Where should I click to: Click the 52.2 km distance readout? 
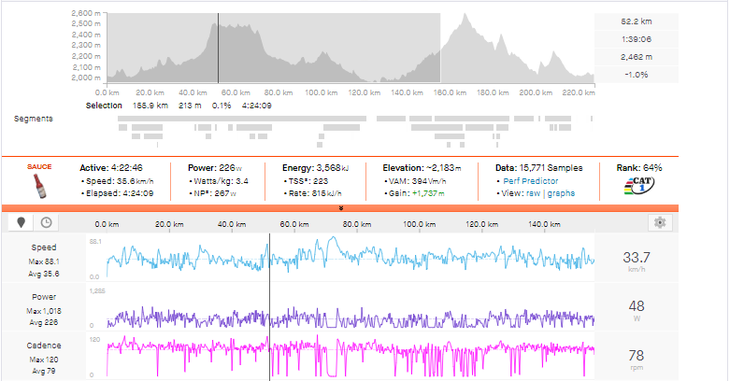coord(636,21)
